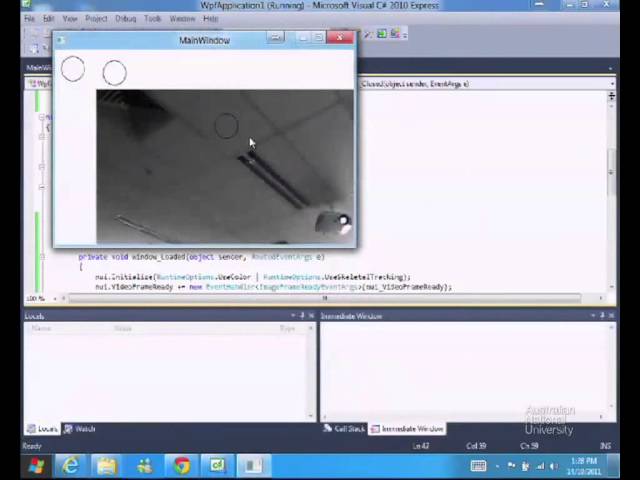Image resolution: width=640 pixels, height=480 pixels.
Task: Open Google Chrome from the taskbar
Action: pos(182,466)
